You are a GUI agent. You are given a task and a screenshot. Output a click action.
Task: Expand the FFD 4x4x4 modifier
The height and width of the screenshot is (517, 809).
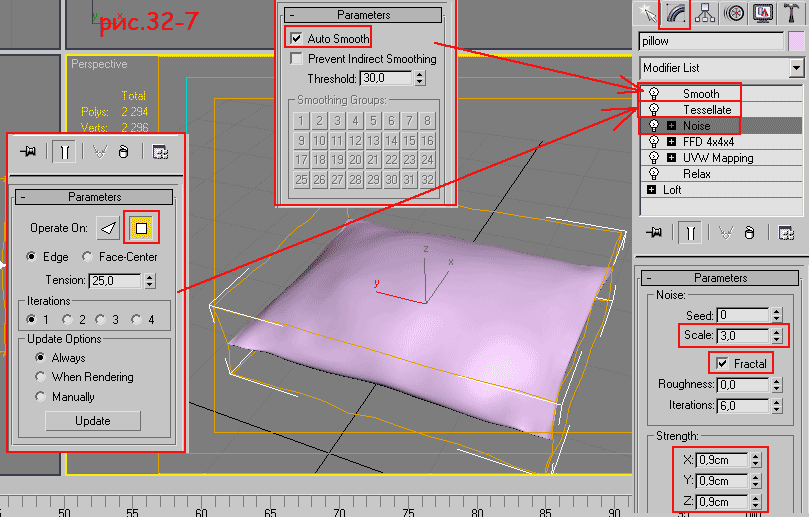coord(671,142)
